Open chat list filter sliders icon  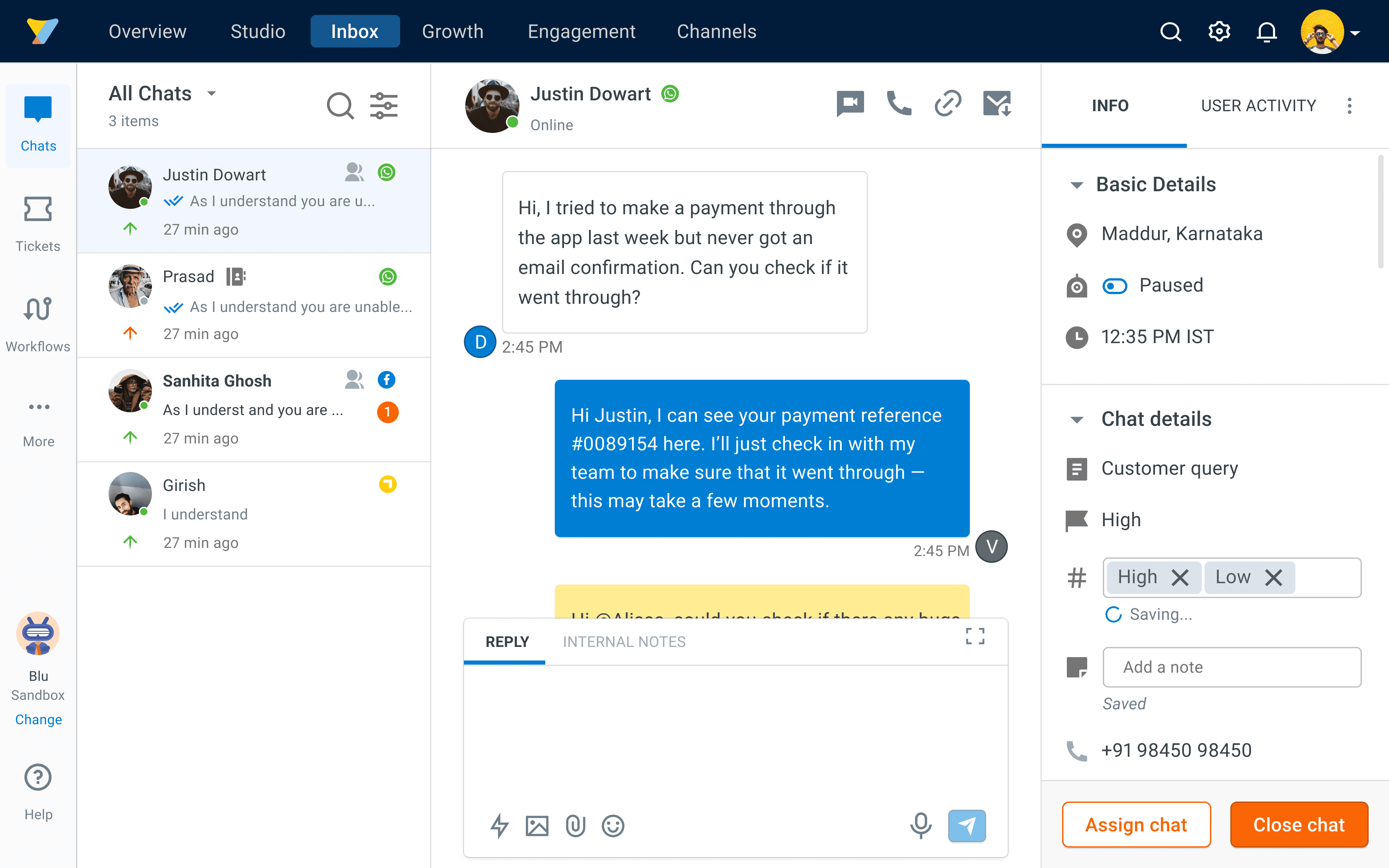[384, 106]
